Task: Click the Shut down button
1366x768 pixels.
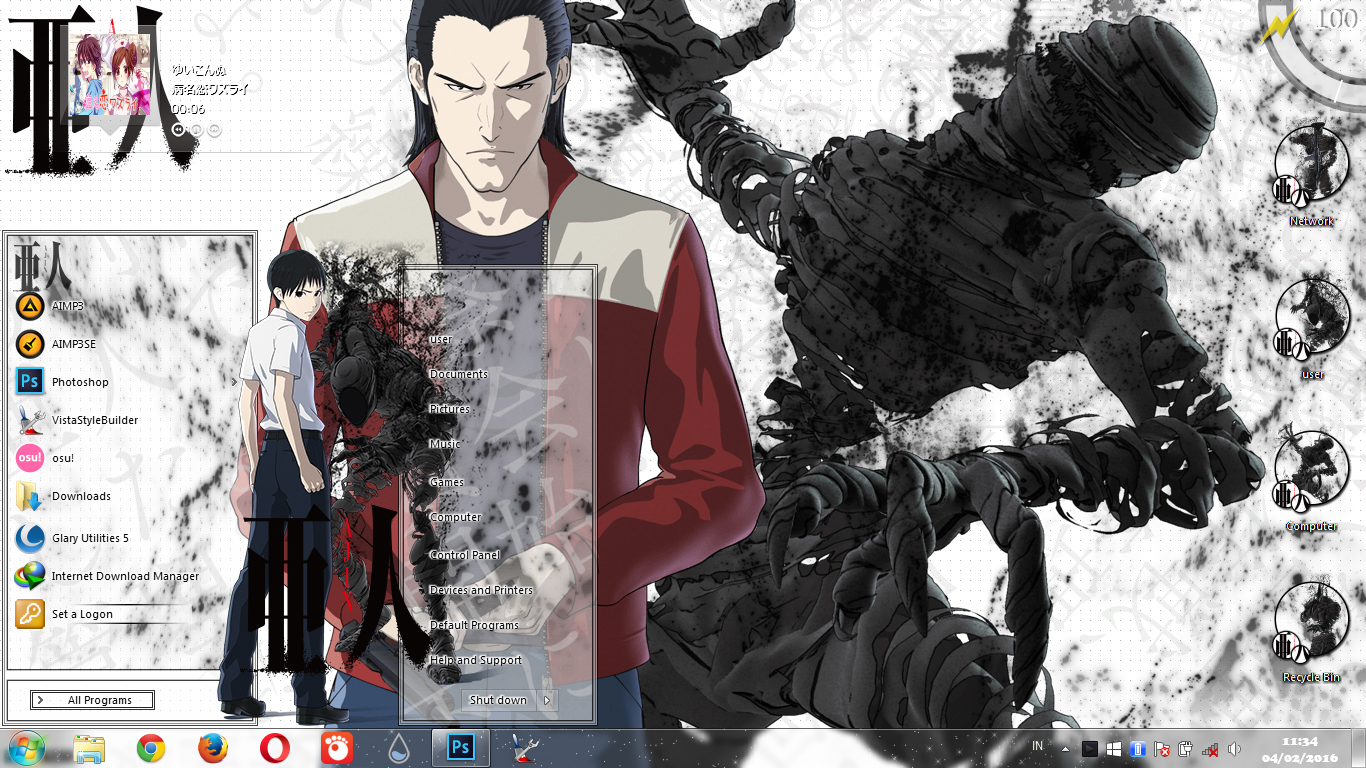Action: point(498,700)
